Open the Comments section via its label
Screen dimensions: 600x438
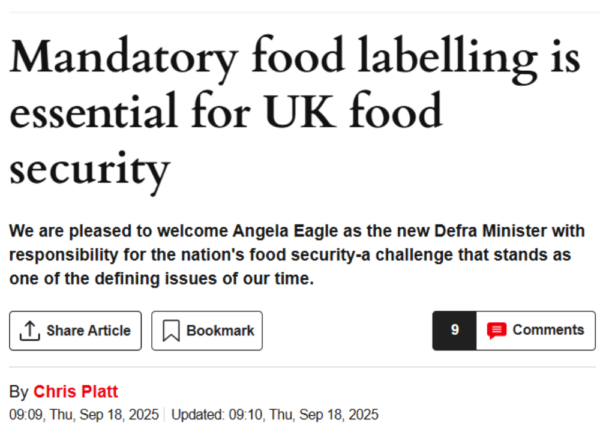pyautogui.click(x=548, y=330)
